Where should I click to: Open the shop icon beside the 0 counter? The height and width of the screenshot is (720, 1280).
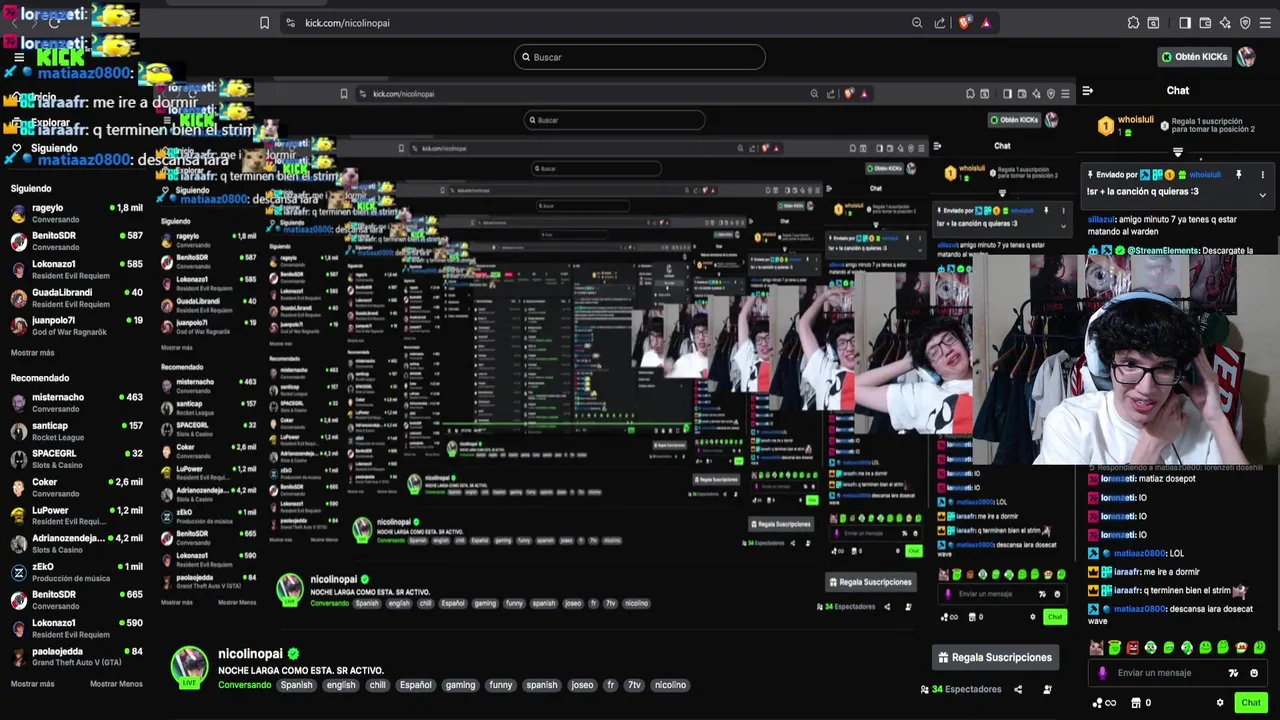click(1135, 703)
